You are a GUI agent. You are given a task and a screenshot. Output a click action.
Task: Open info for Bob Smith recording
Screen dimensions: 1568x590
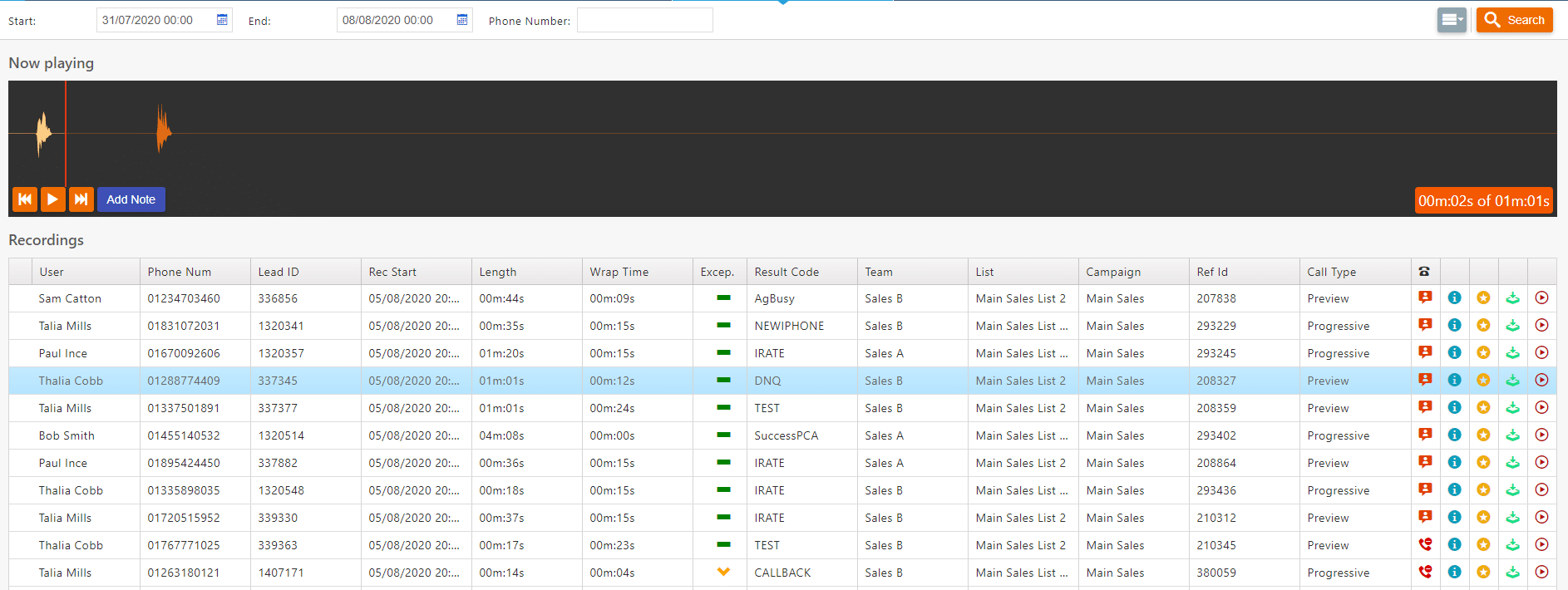coord(1454,435)
